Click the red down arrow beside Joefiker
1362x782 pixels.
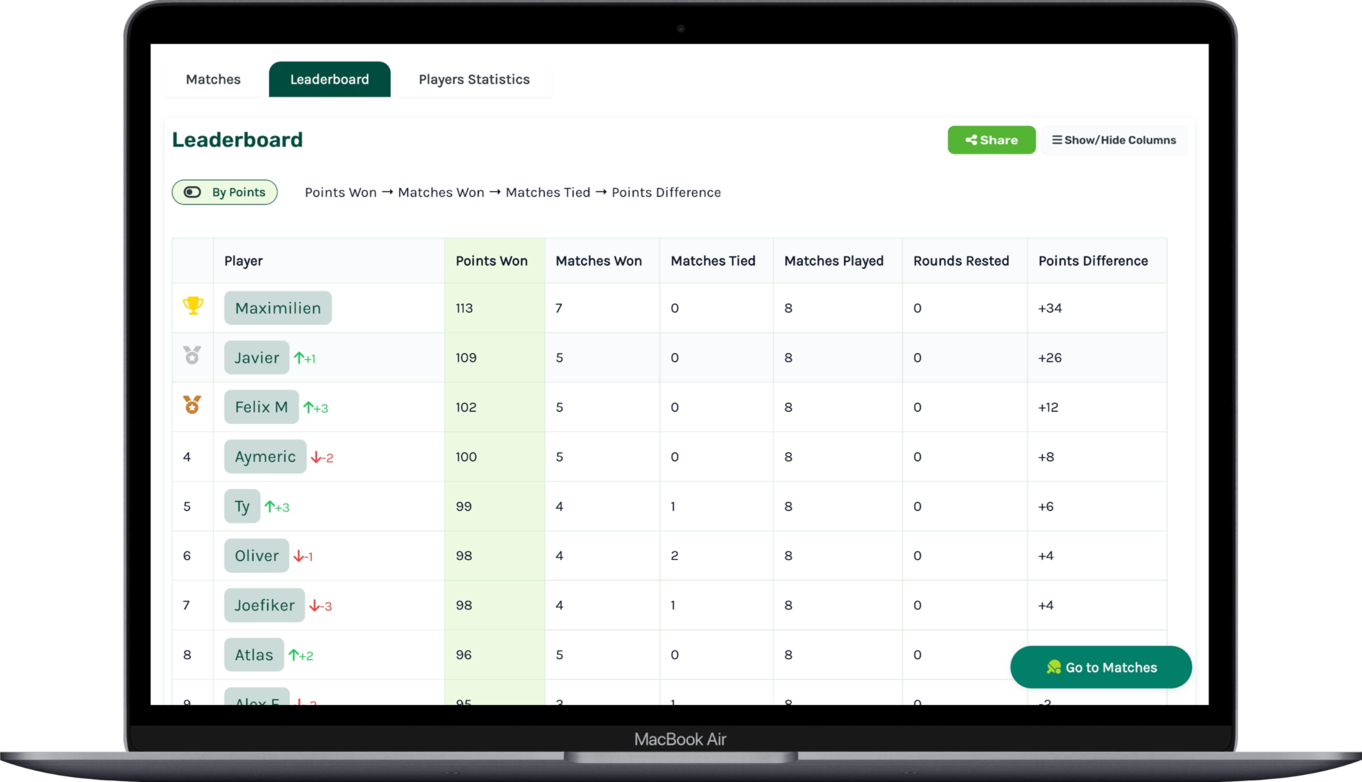(x=315, y=606)
